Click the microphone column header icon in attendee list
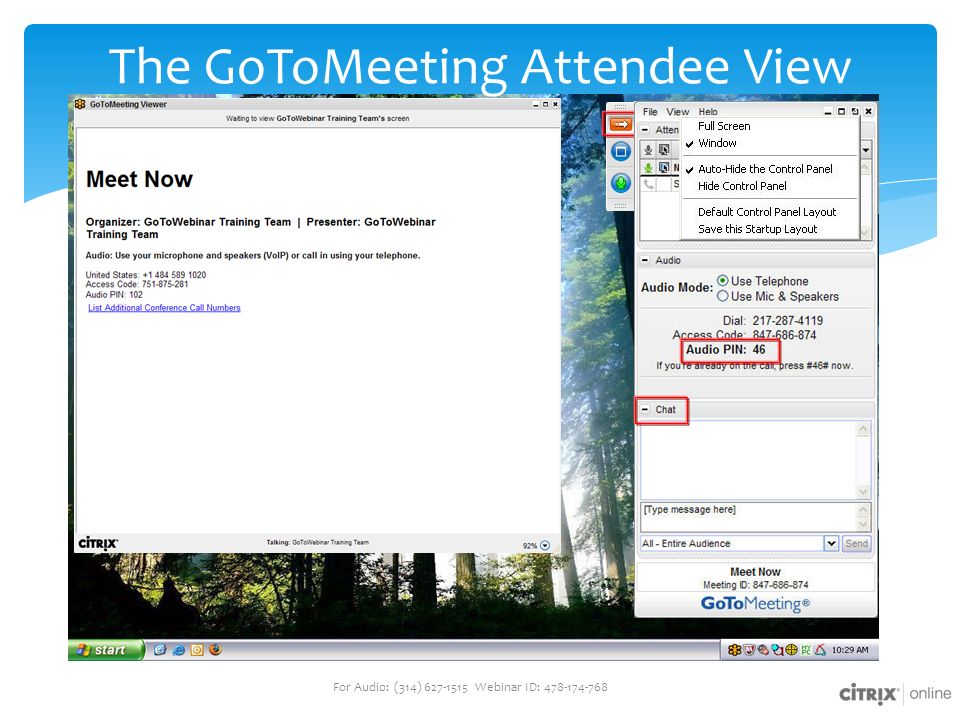960x720 pixels. click(648, 149)
